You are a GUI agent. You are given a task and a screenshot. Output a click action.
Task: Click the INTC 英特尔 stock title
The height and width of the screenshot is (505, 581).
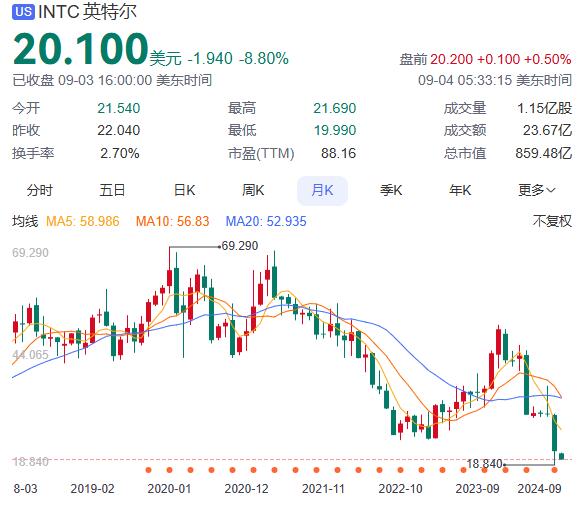point(87,11)
